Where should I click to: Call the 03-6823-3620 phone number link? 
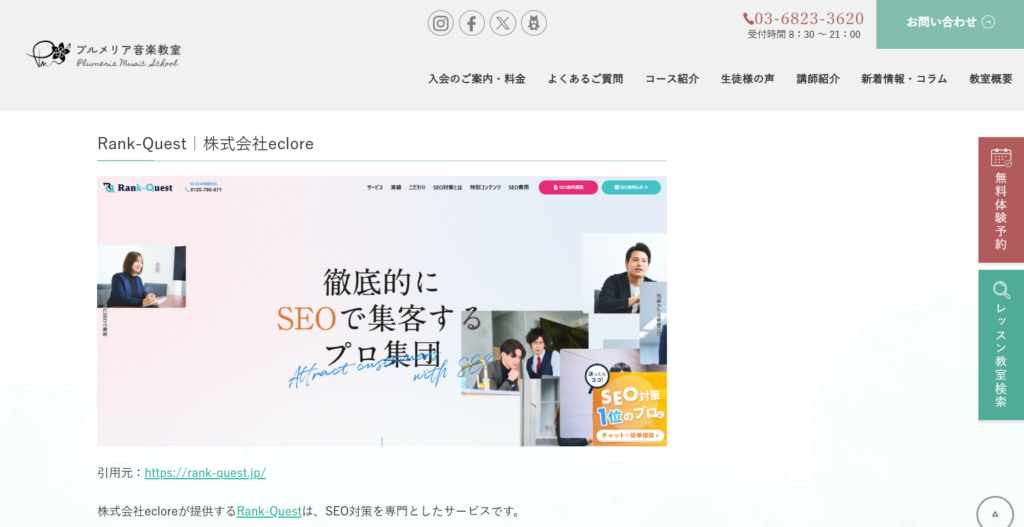803,18
